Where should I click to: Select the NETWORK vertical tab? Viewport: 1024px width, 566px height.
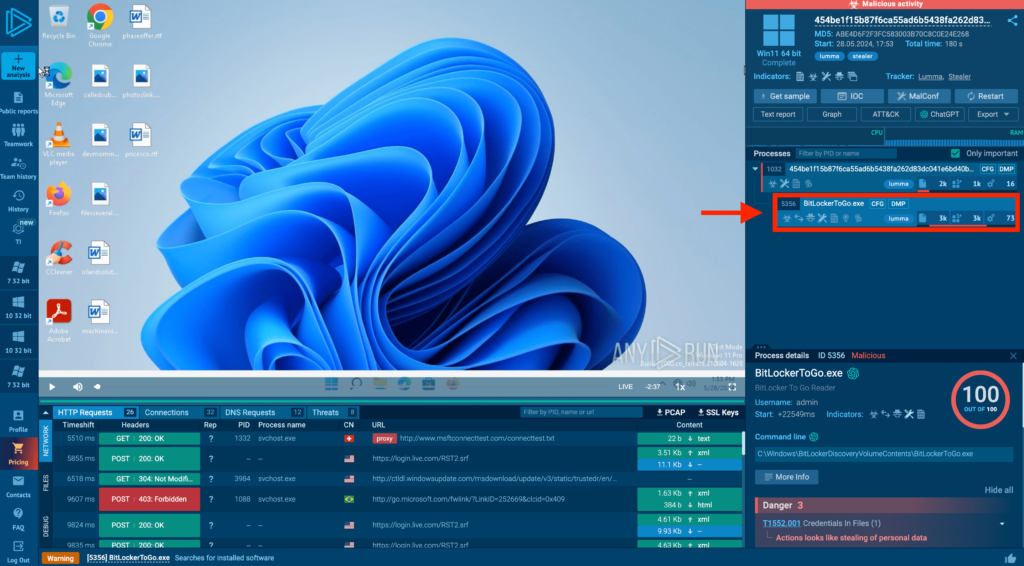(x=46, y=440)
